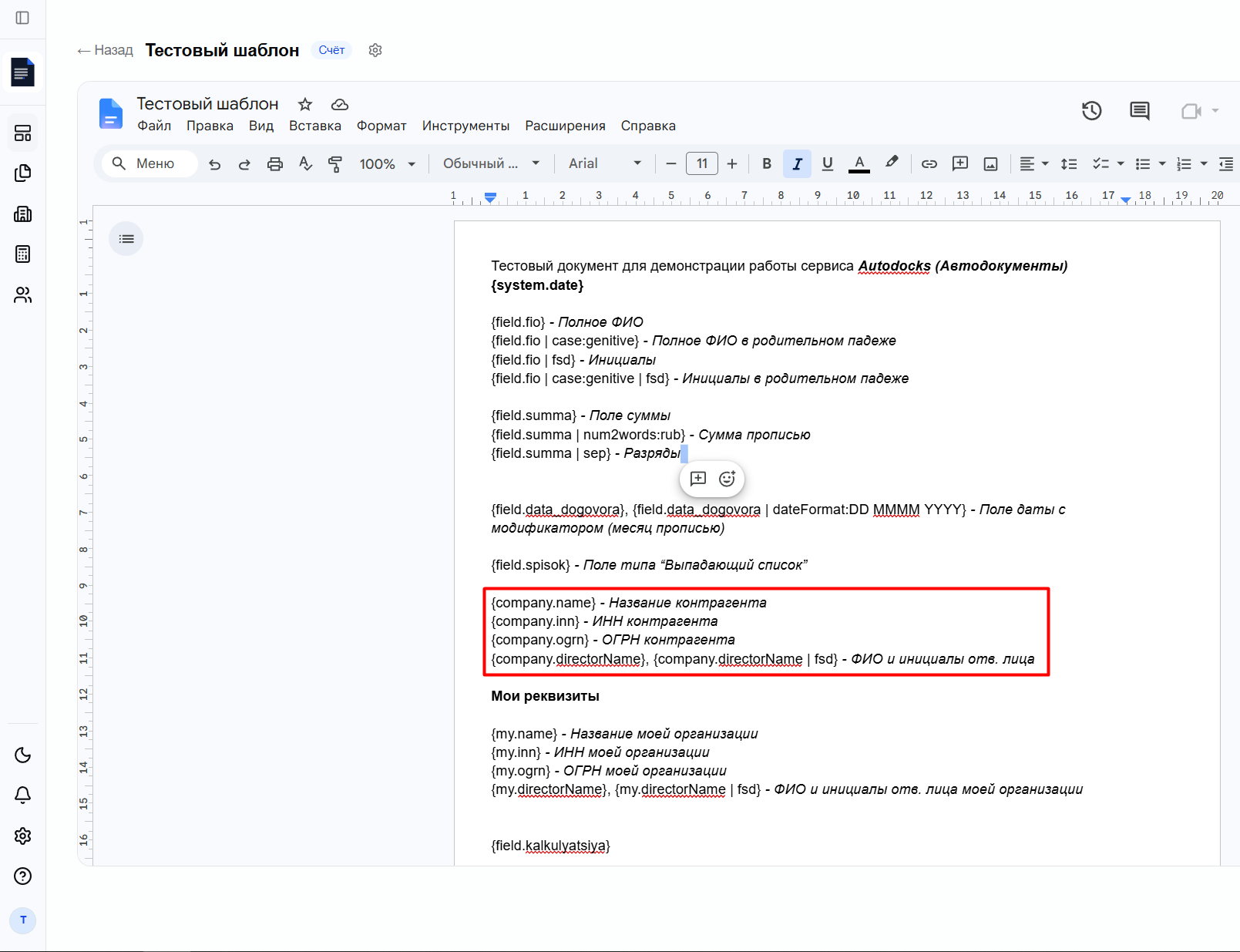Open the Расширения menu

pyautogui.click(x=565, y=126)
